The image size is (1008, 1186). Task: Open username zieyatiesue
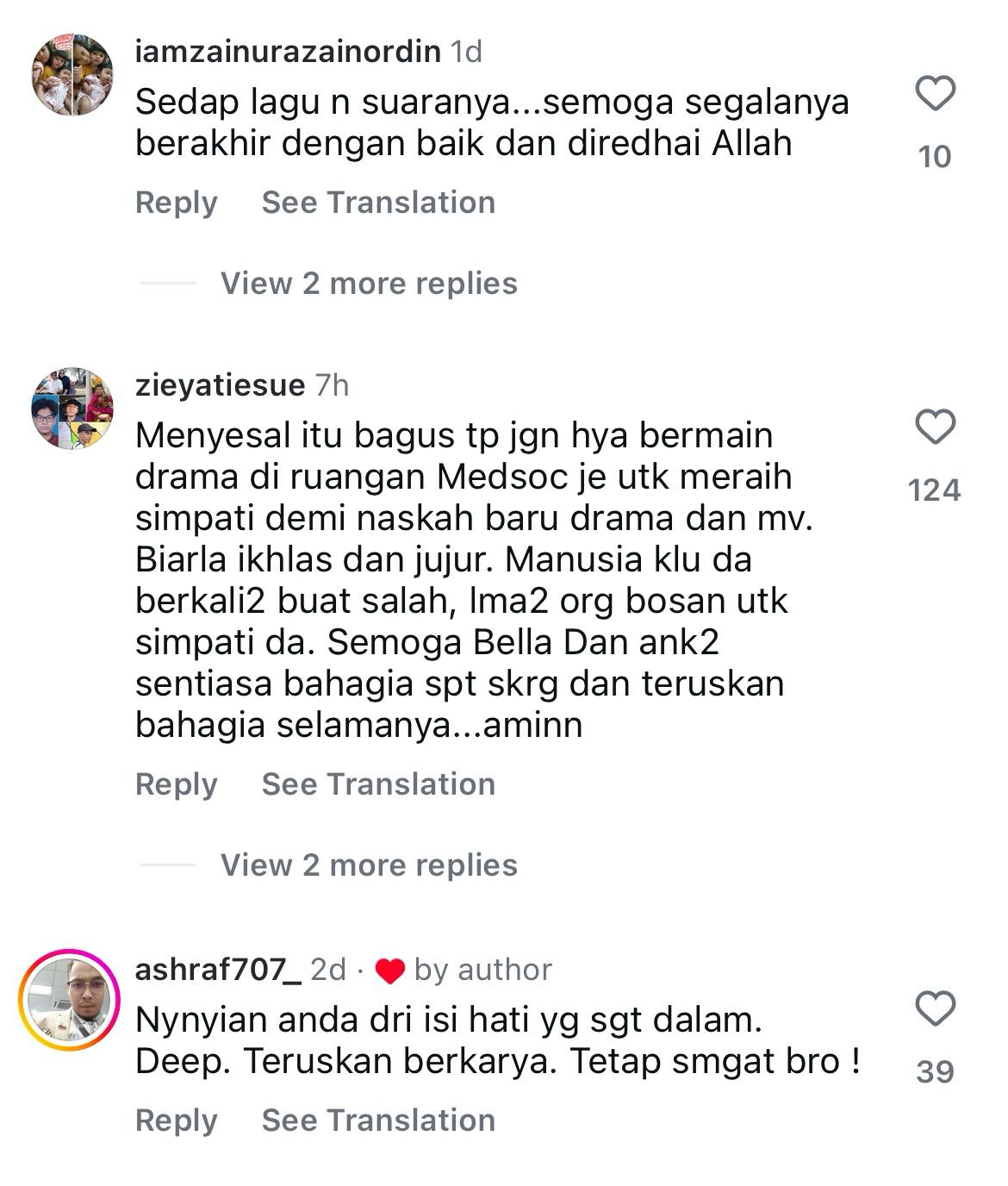pos(220,385)
